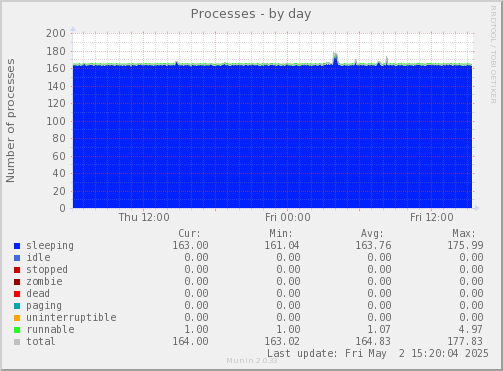The height and width of the screenshot is (371, 503).
Task: Select the 'uninterruptible' legend label
Action: (x=71, y=317)
